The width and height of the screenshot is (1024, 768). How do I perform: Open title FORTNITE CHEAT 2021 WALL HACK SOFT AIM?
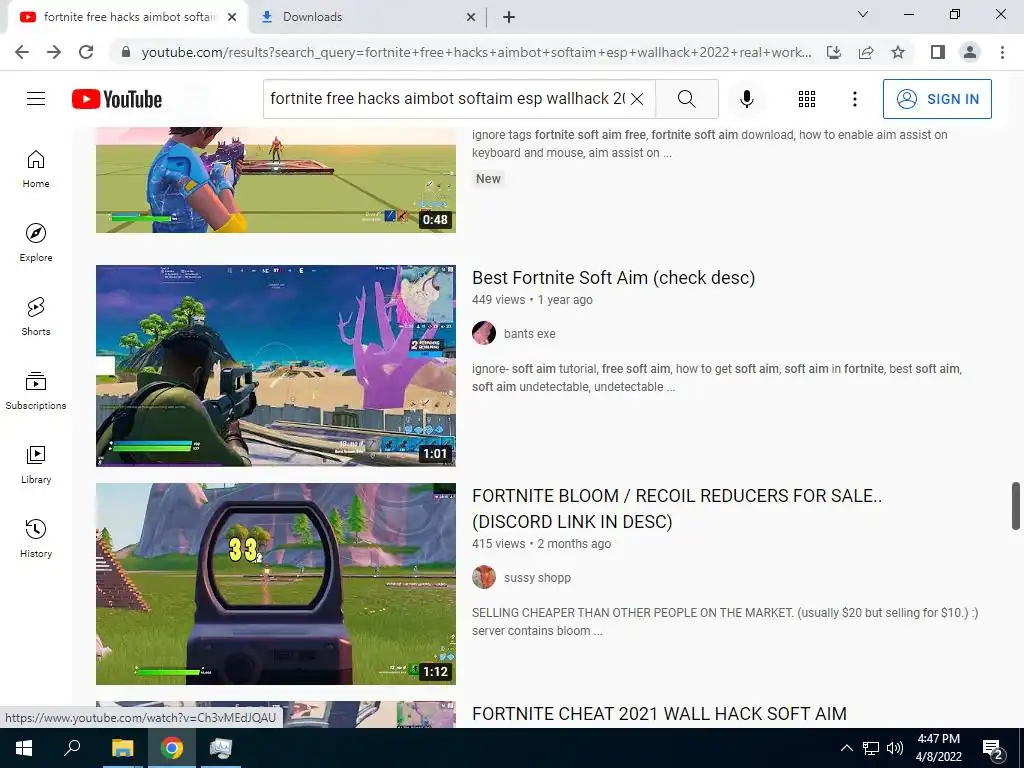click(659, 714)
